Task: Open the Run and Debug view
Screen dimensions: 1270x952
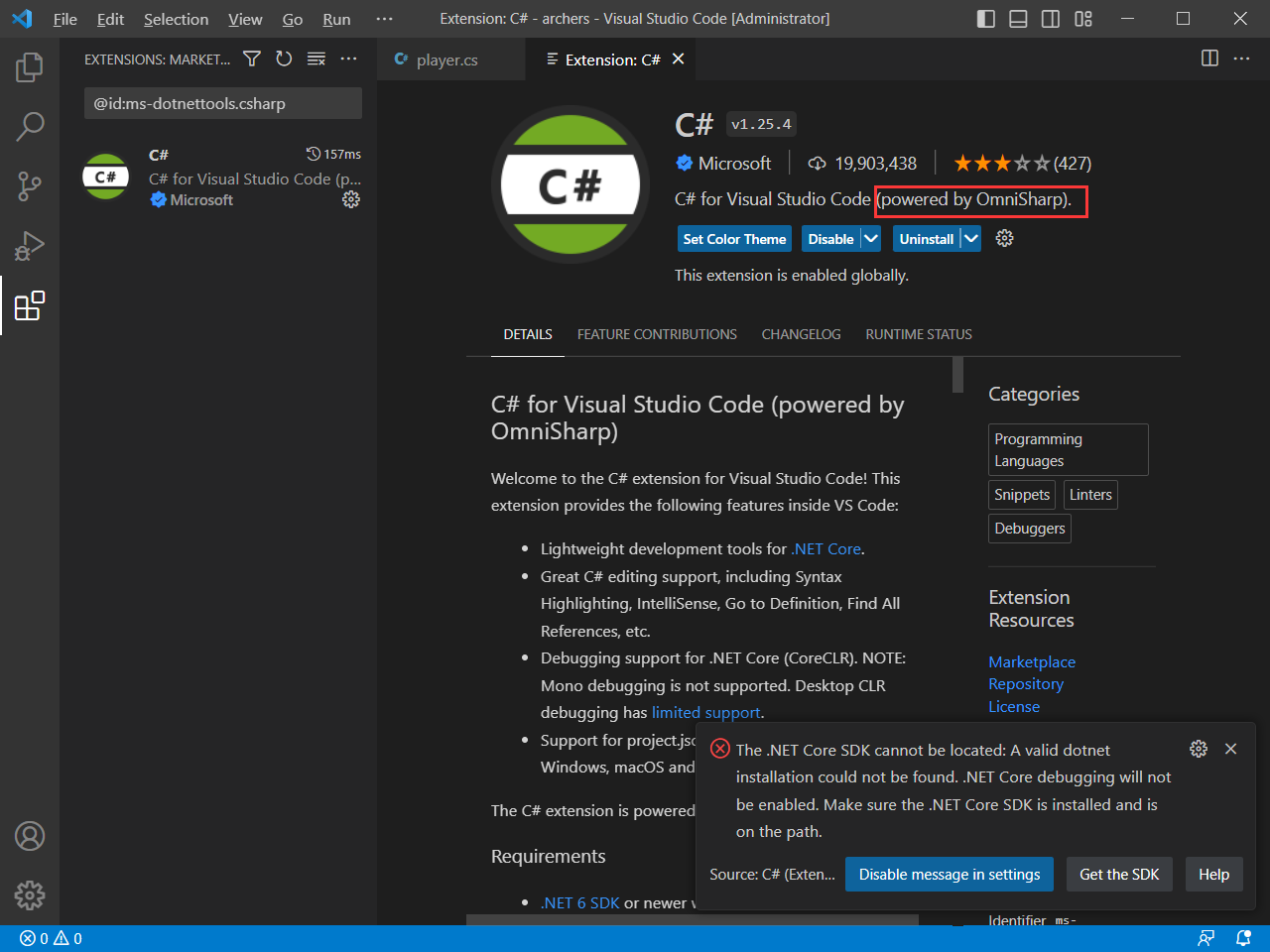Action: (30, 245)
